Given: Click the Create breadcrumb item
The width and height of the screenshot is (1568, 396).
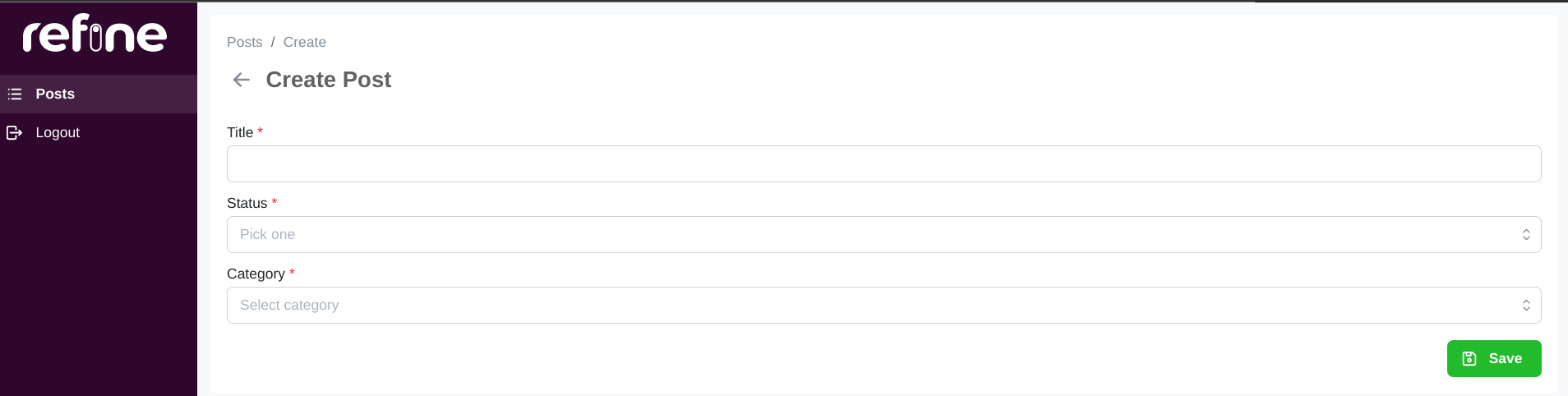Looking at the screenshot, I should click(305, 42).
